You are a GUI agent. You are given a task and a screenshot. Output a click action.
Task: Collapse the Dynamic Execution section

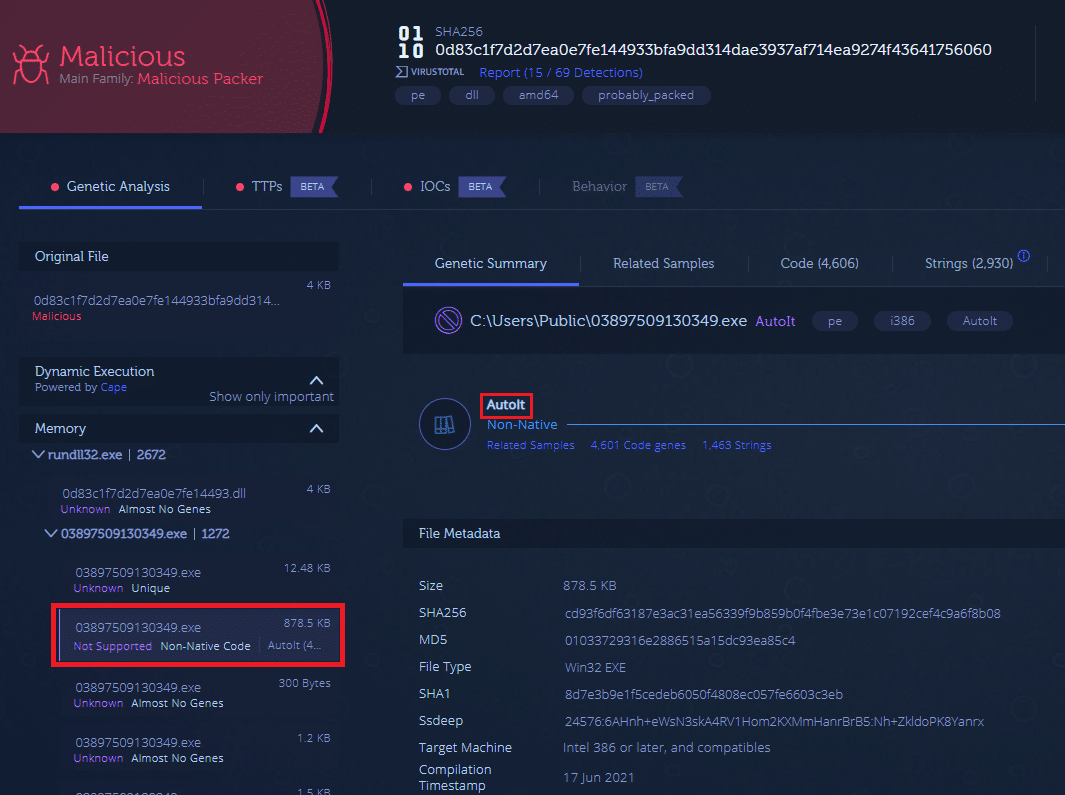pyautogui.click(x=317, y=380)
